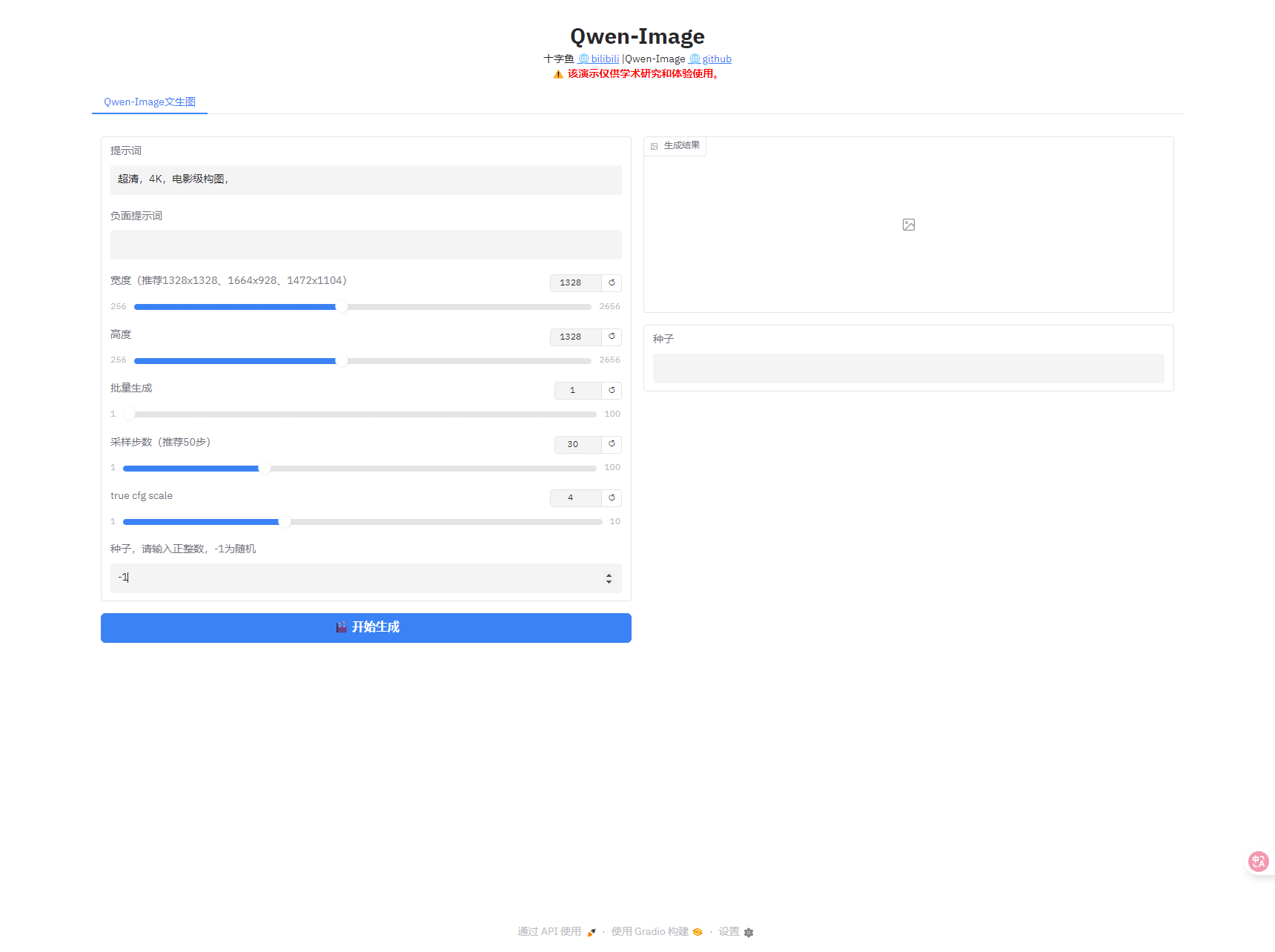Adjust the width (宽度) slider

[362, 307]
